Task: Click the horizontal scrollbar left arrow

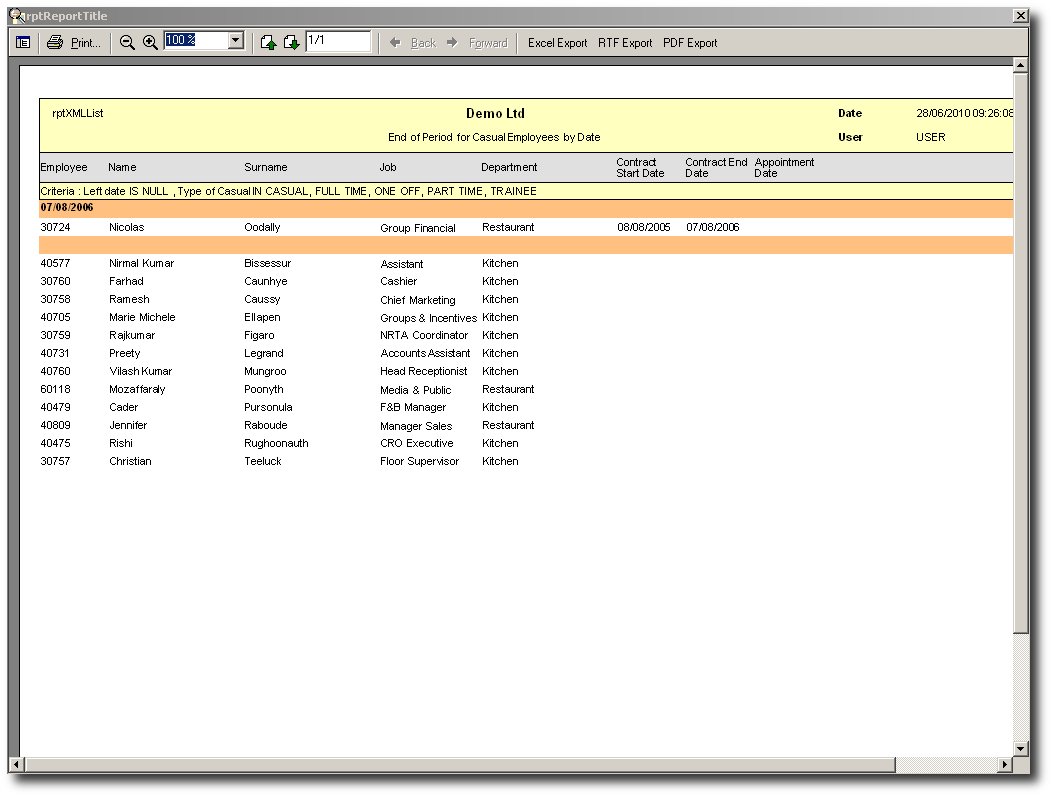Action: 16,765
